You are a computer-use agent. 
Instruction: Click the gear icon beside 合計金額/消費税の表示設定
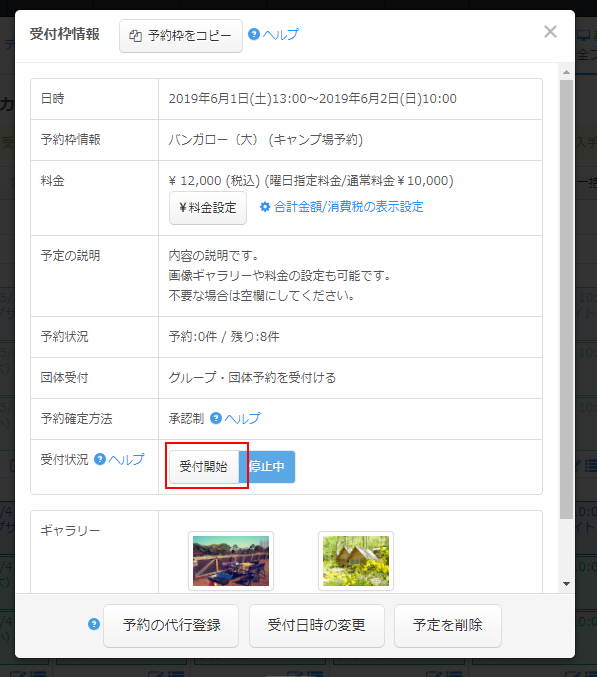[x=265, y=207]
